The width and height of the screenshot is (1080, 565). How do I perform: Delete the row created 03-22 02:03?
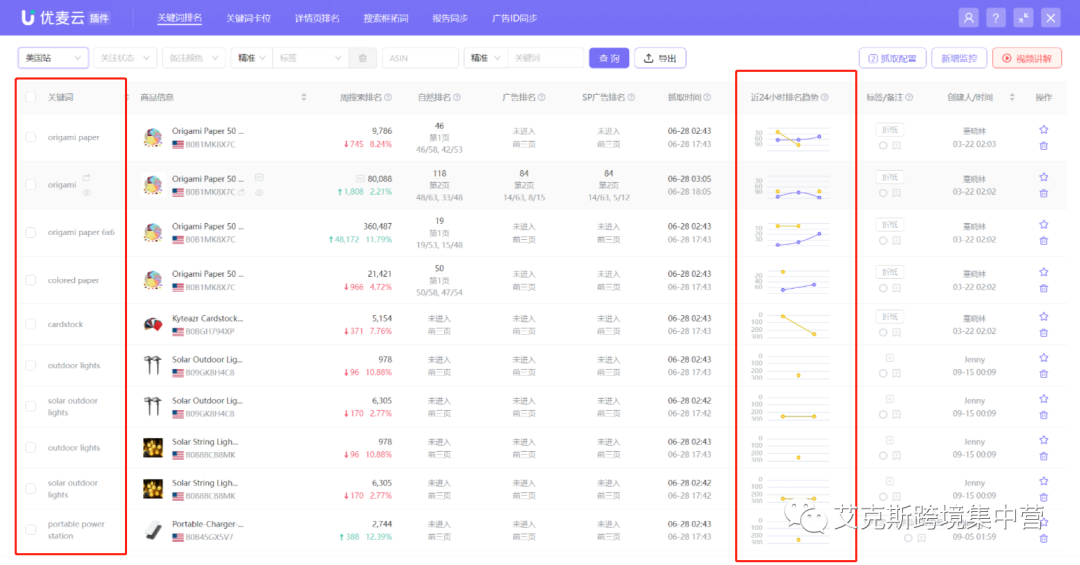click(1043, 146)
